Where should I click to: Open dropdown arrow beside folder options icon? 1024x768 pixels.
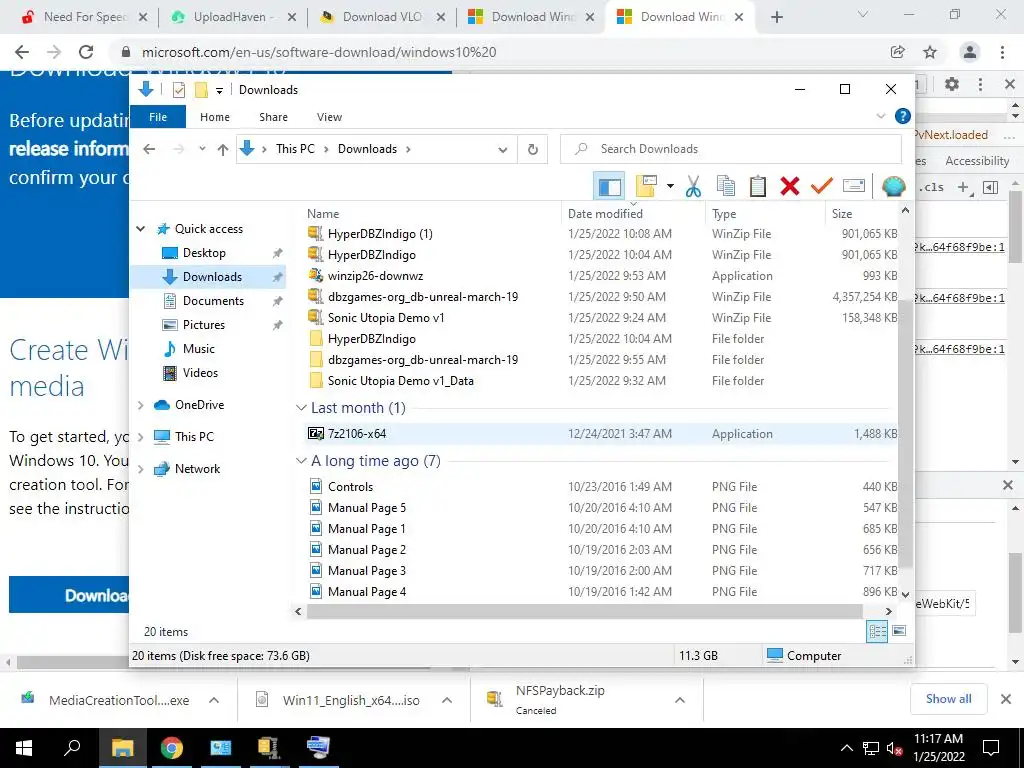670,186
